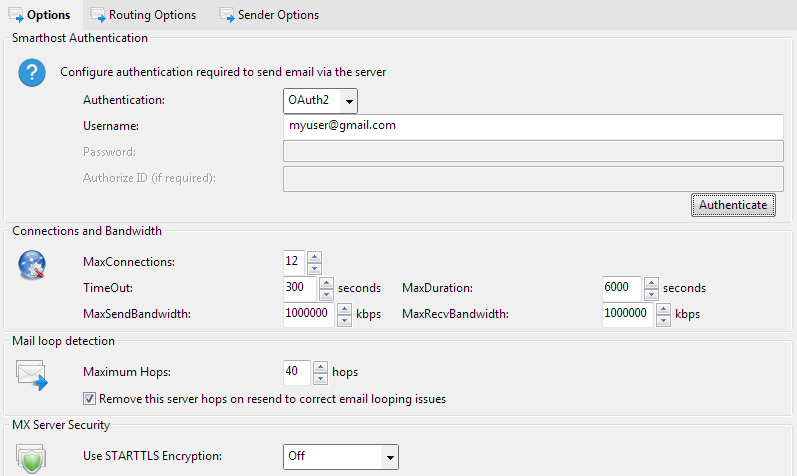This screenshot has height=476, width=797.
Task: Increase MaxDuration with the up arrow
Action: click(650, 282)
